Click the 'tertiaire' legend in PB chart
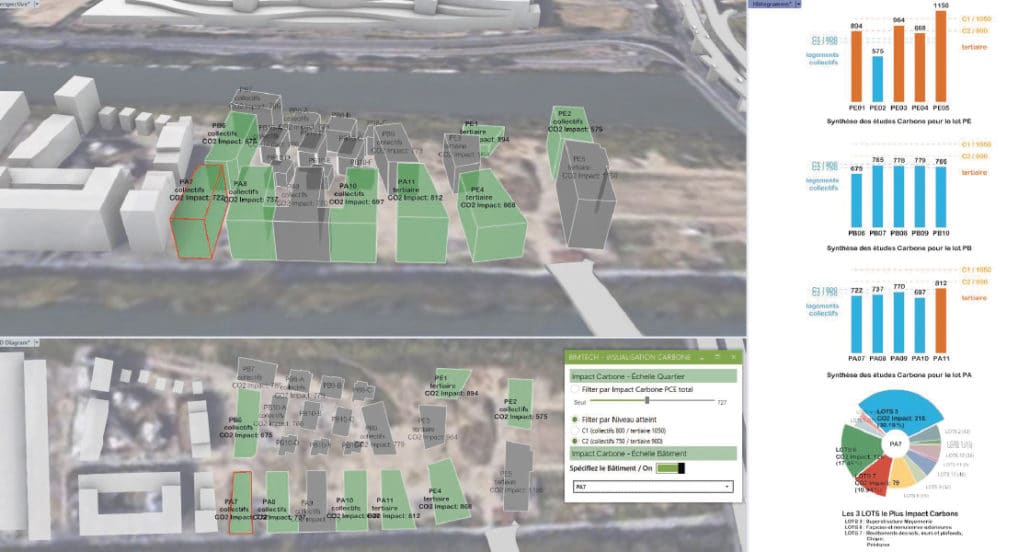 coord(974,172)
